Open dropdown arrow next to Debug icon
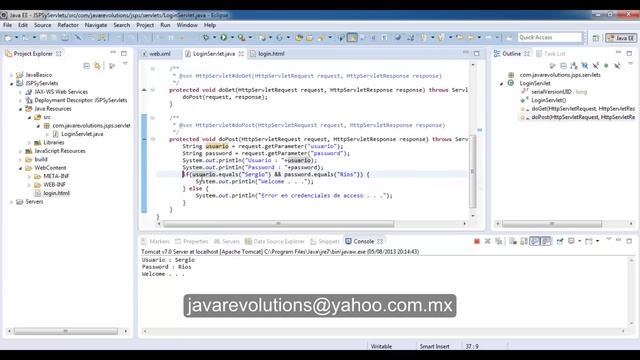Screen dimensions: 640x360 pyautogui.click(x=214, y=38)
